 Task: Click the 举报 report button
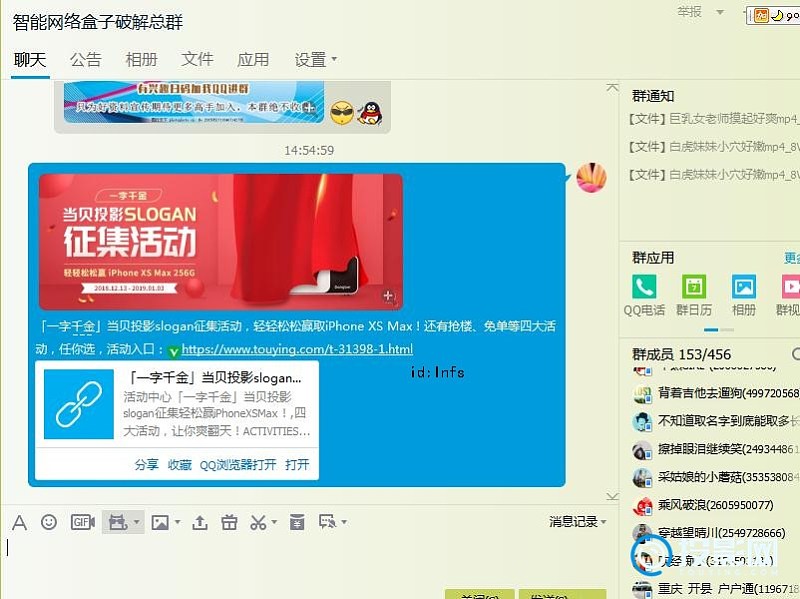point(689,11)
